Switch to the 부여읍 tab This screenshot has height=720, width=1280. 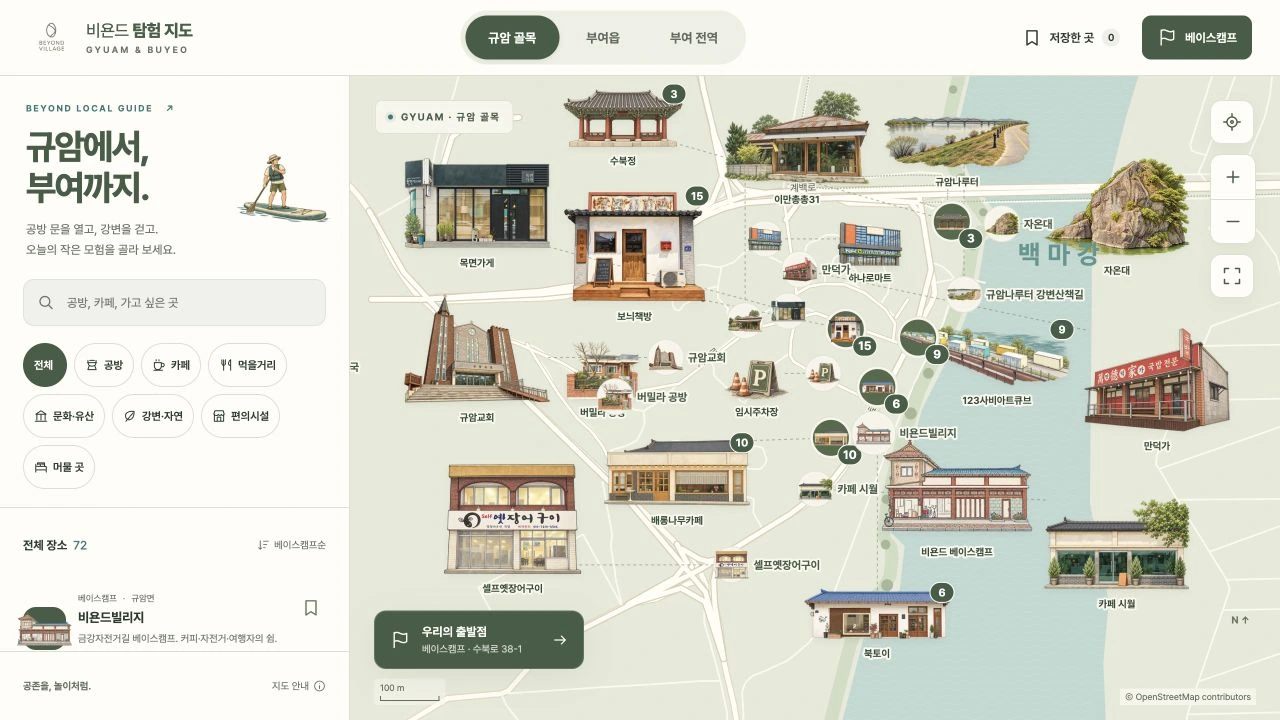pos(603,38)
